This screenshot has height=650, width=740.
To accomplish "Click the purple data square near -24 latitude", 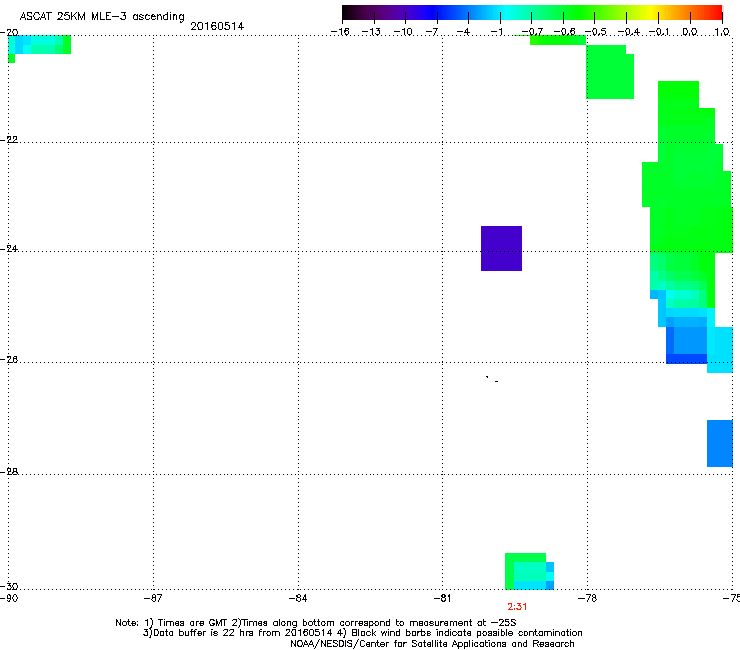I will click(501, 248).
